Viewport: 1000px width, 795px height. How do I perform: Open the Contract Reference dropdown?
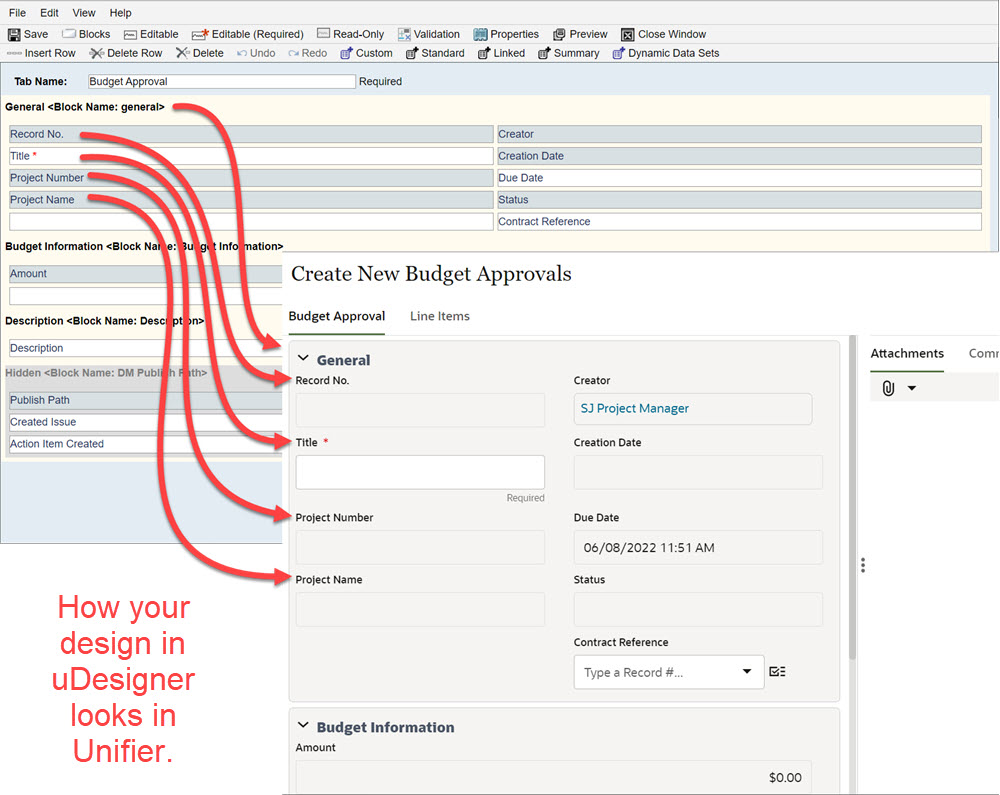(x=746, y=672)
